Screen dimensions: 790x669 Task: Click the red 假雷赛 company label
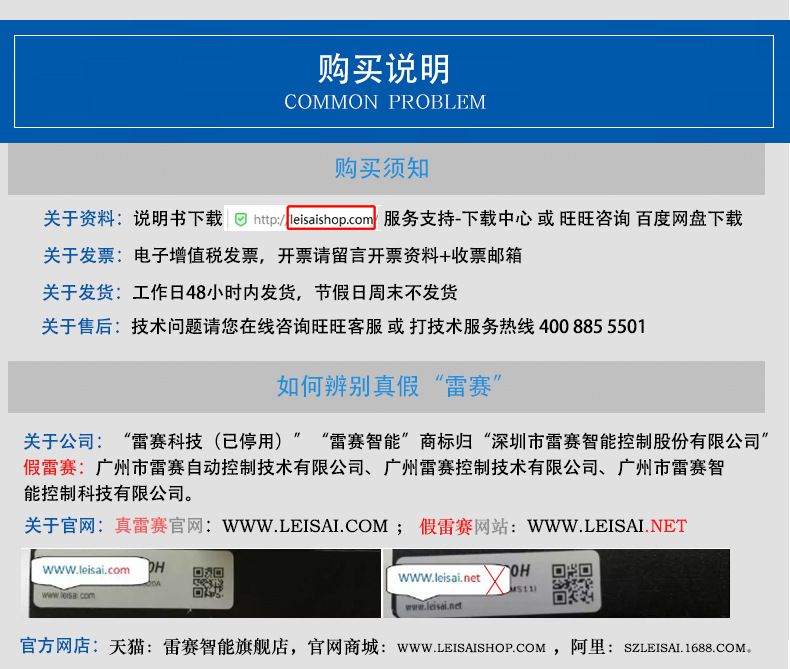click(54, 467)
